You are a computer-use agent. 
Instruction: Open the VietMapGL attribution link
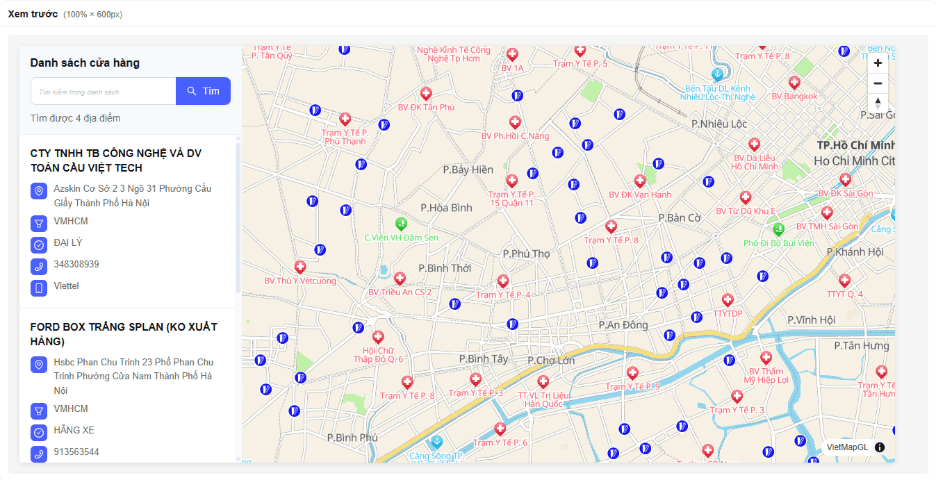(847, 447)
